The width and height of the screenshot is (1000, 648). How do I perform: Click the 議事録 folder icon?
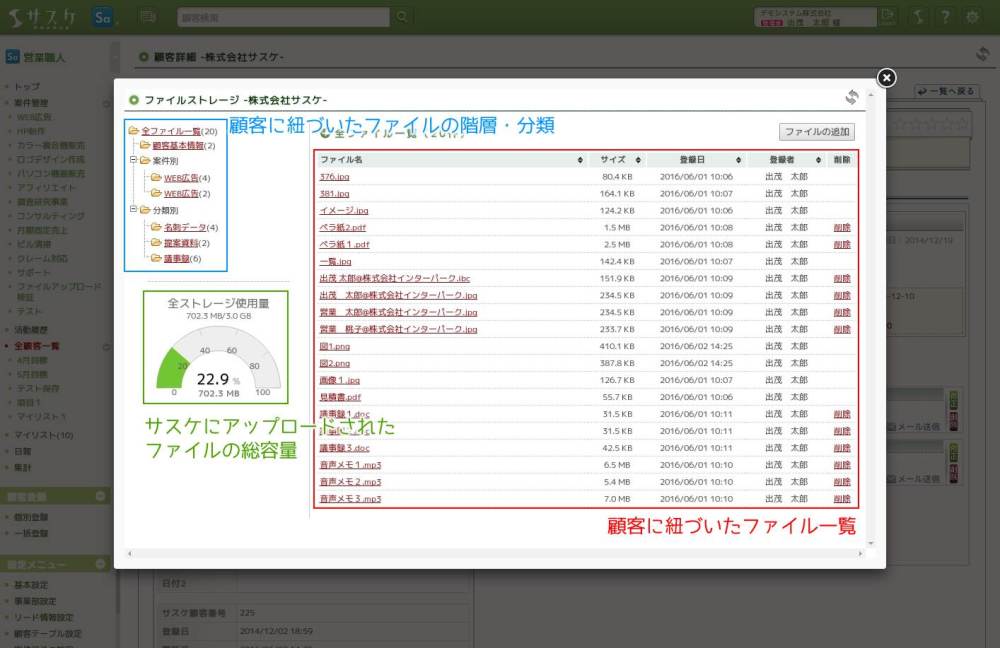pos(156,259)
